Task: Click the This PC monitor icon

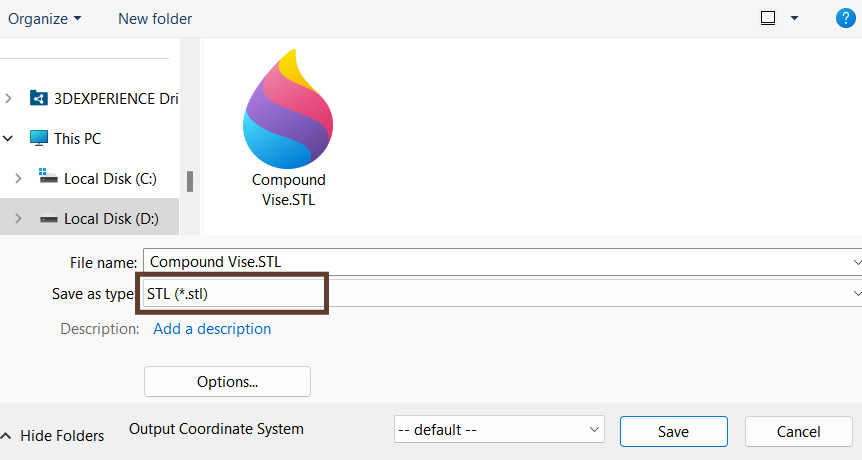Action: [x=39, y=138]
